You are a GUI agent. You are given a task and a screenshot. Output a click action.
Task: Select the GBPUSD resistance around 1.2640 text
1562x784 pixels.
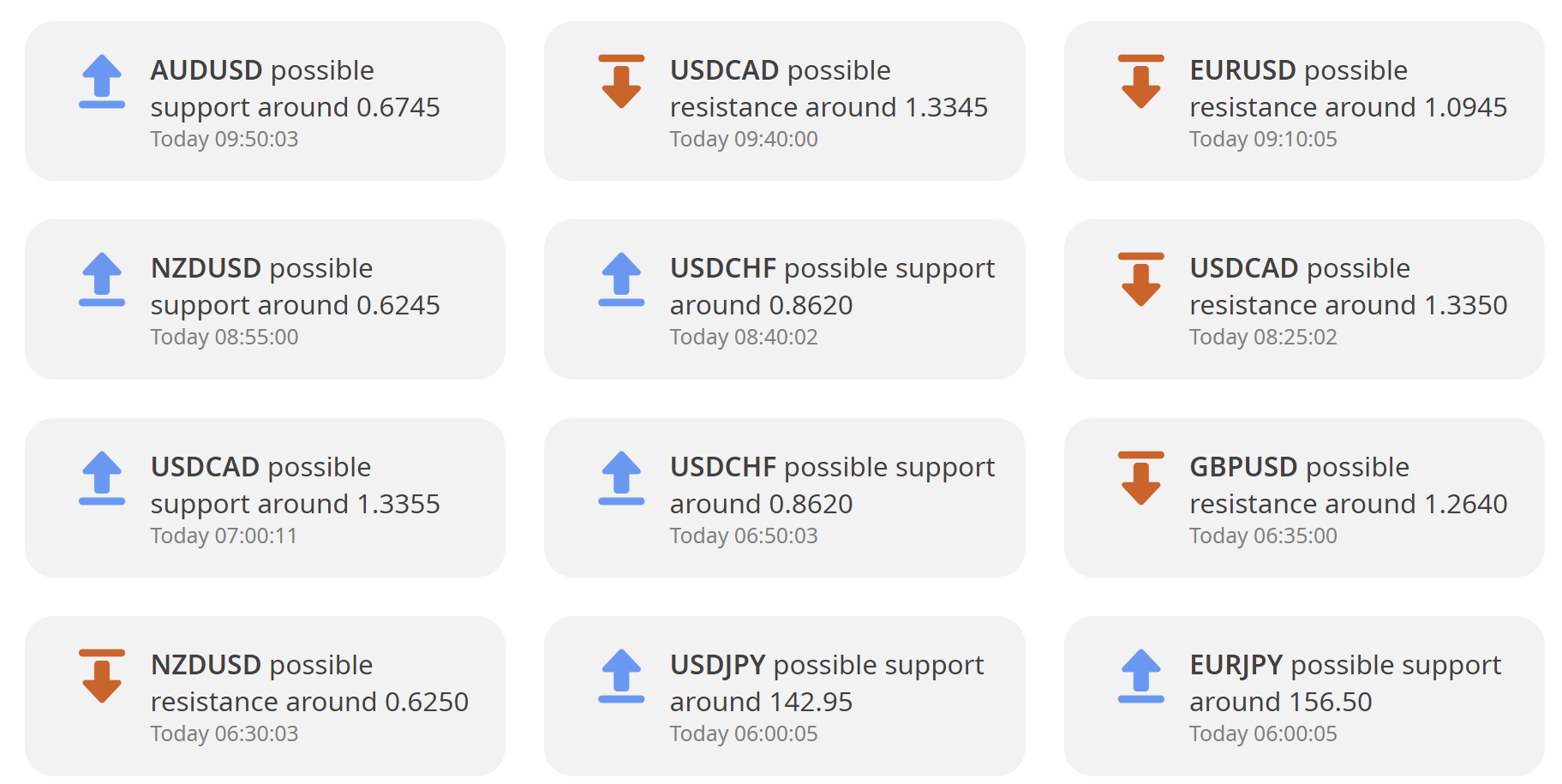(1348, 485)
